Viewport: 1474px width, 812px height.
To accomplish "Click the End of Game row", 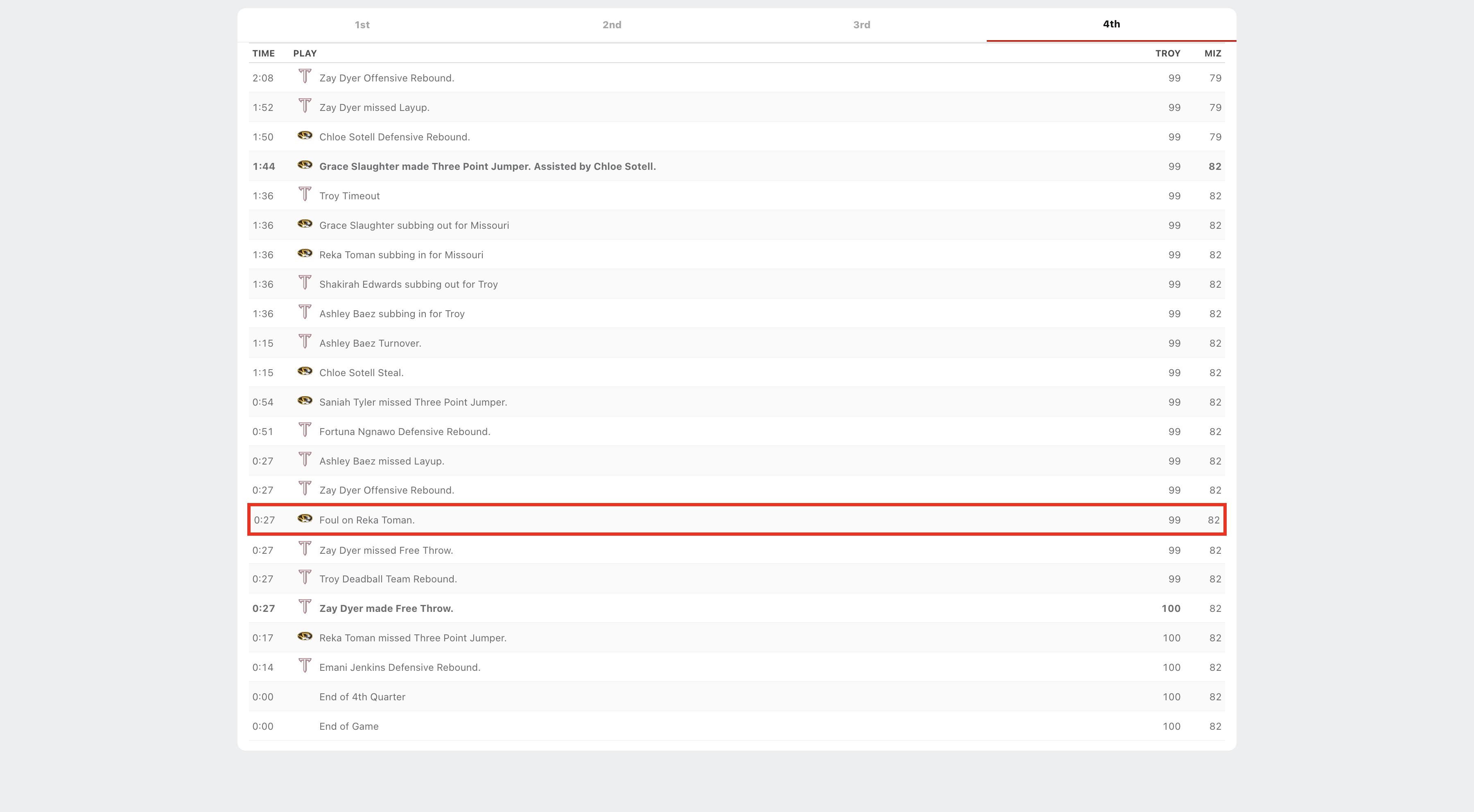I will [348, 726].
